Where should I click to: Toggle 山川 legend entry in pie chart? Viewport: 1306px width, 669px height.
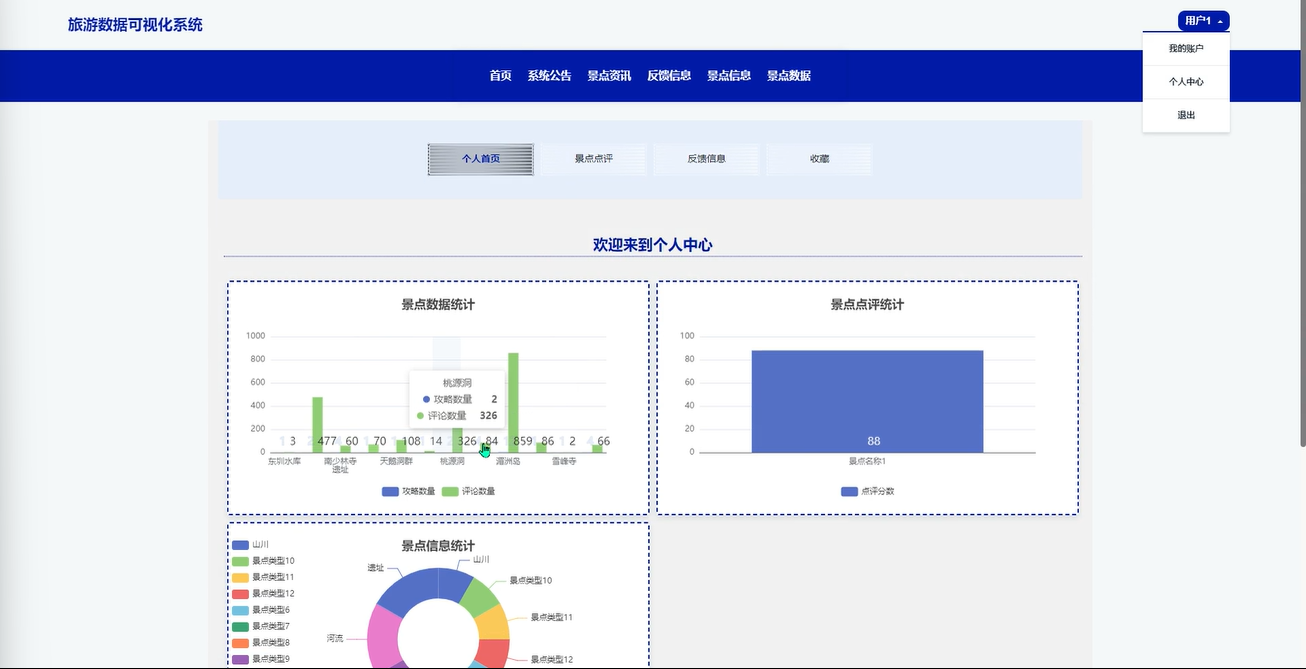250,545
